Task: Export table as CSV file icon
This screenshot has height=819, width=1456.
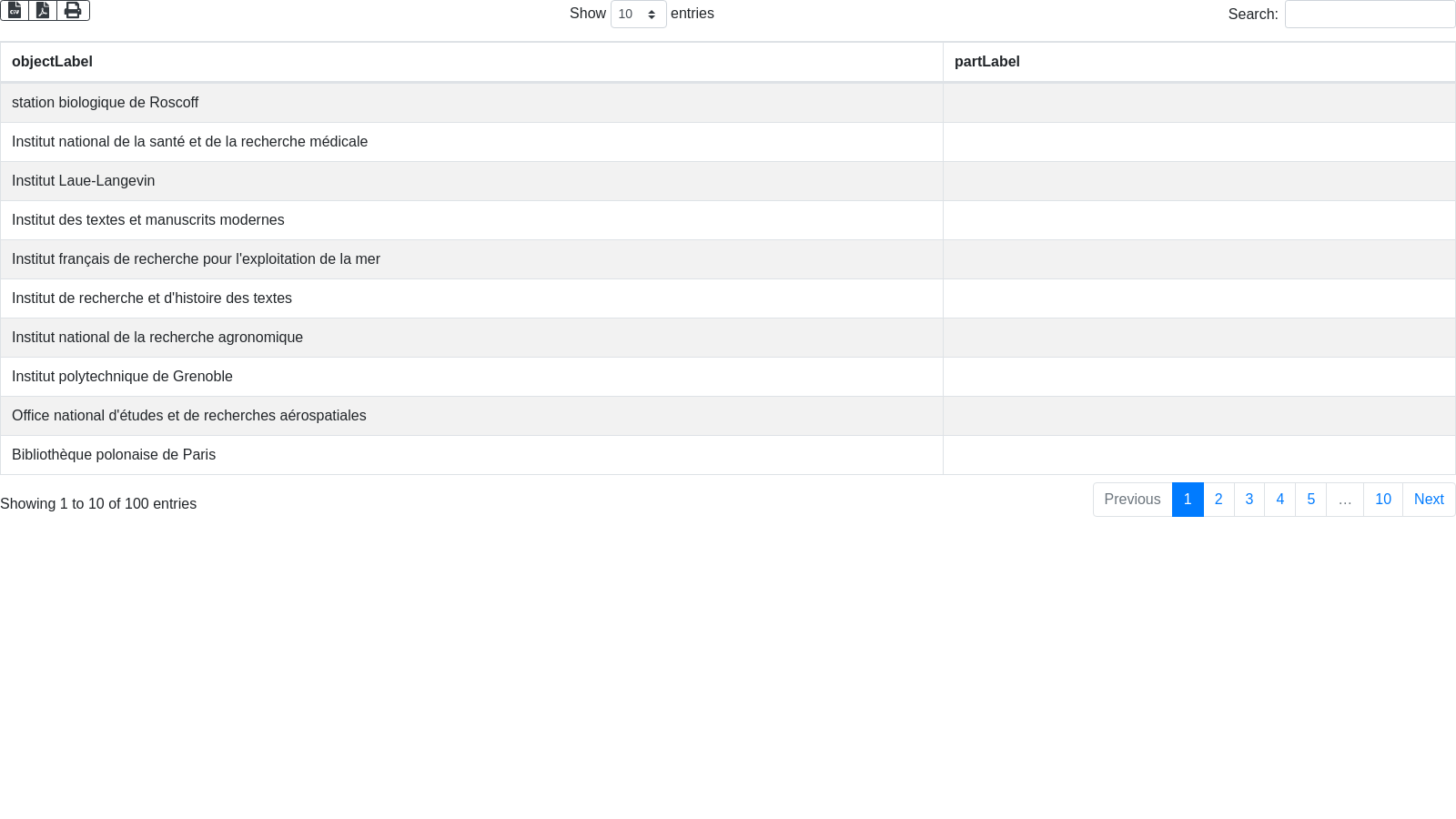Action: coord(15,10)
